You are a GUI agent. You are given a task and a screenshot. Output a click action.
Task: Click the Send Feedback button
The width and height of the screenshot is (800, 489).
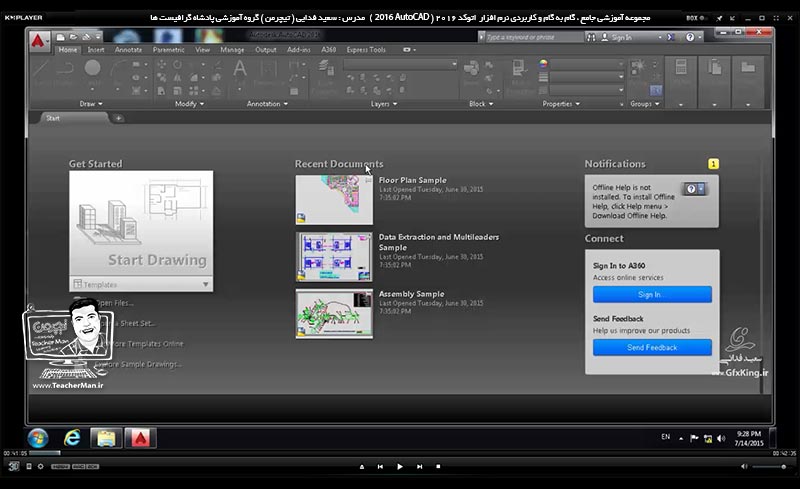point(652,347)
